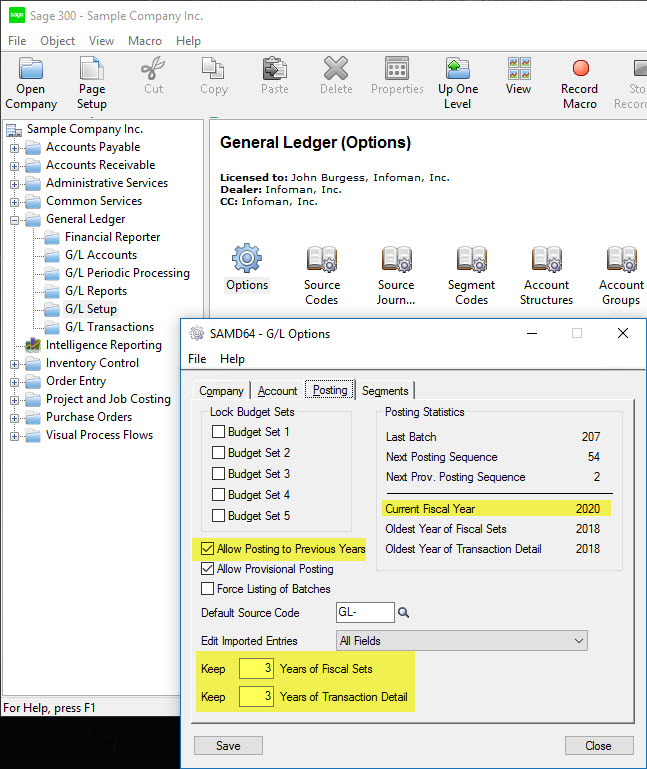Click the Open Company toolbar icon
The image size is (647, 769).
coord(31,68)
